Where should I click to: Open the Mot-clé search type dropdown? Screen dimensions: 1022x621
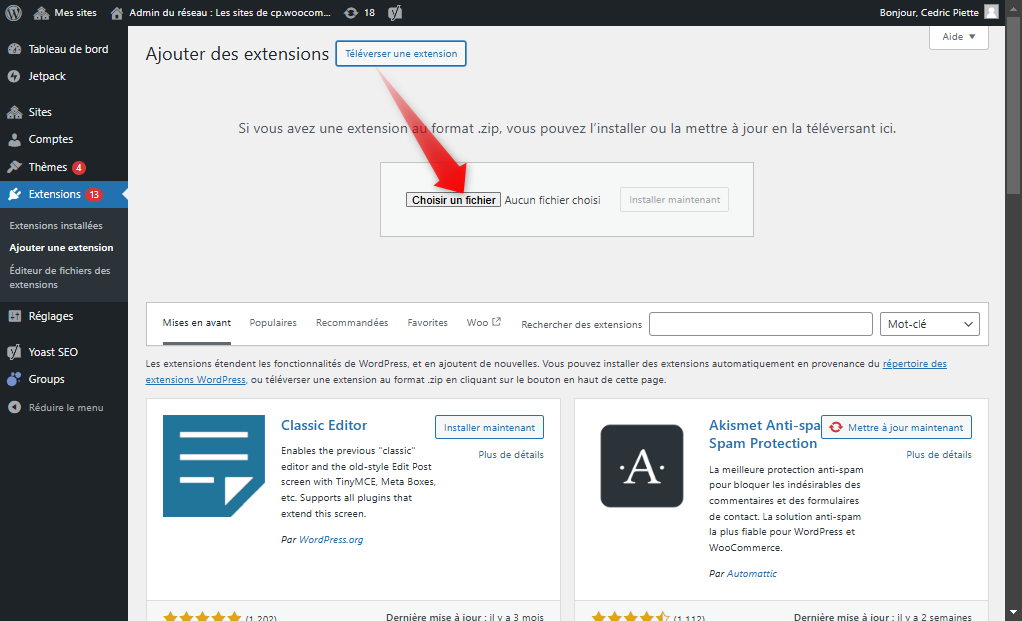929,324
